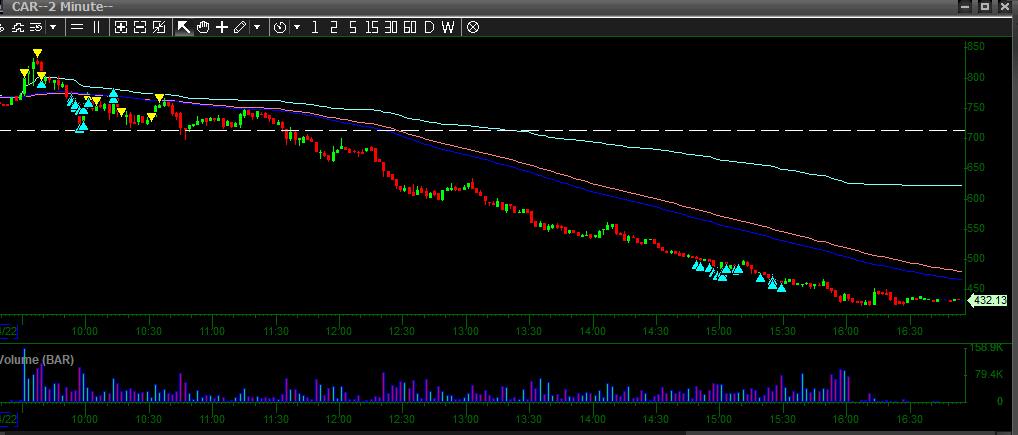Click the 600 price axis label
This screenshot has height=435, width=1018.
tap(976, 198)
